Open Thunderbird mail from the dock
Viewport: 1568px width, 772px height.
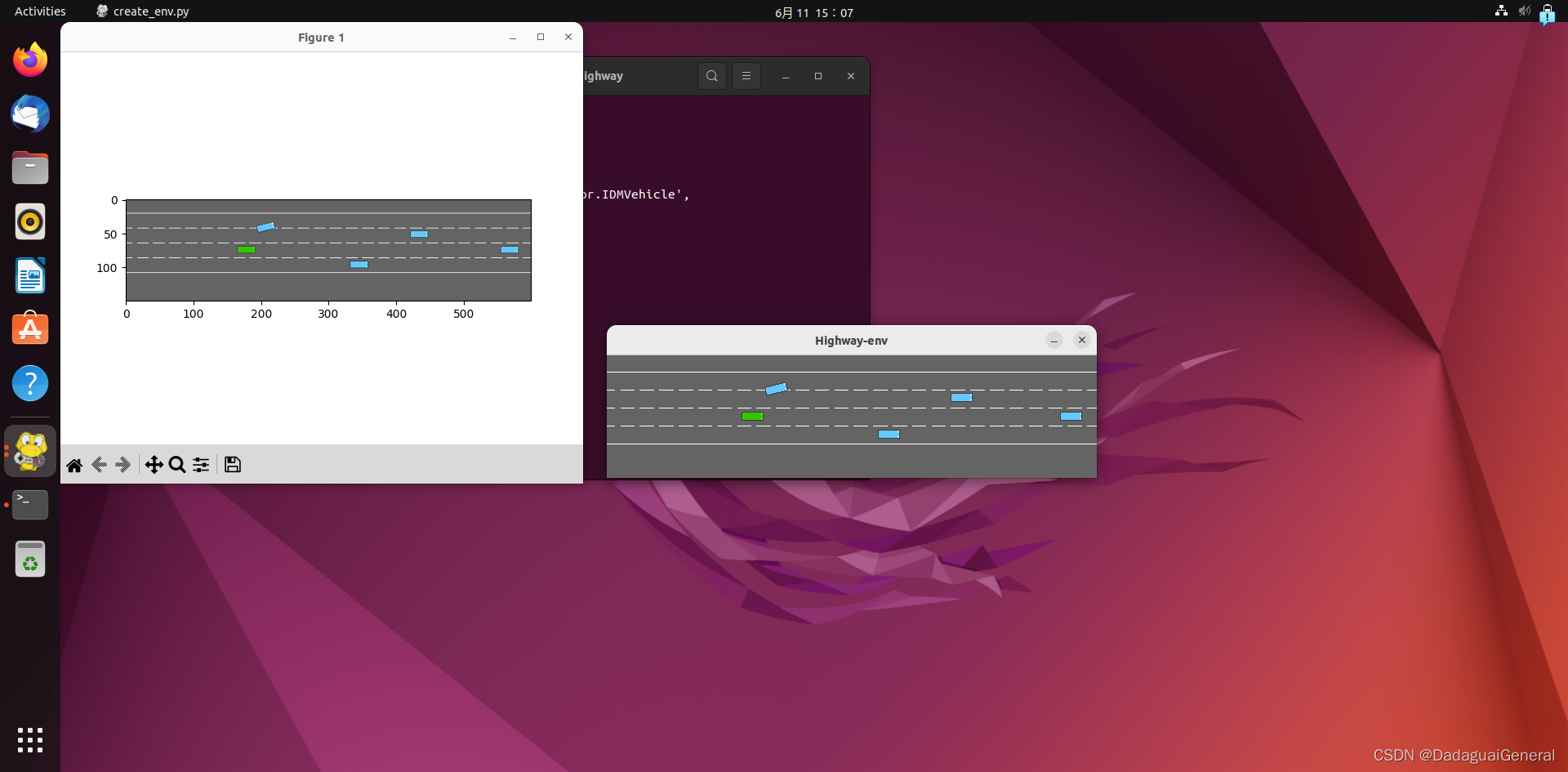point(29,114)
